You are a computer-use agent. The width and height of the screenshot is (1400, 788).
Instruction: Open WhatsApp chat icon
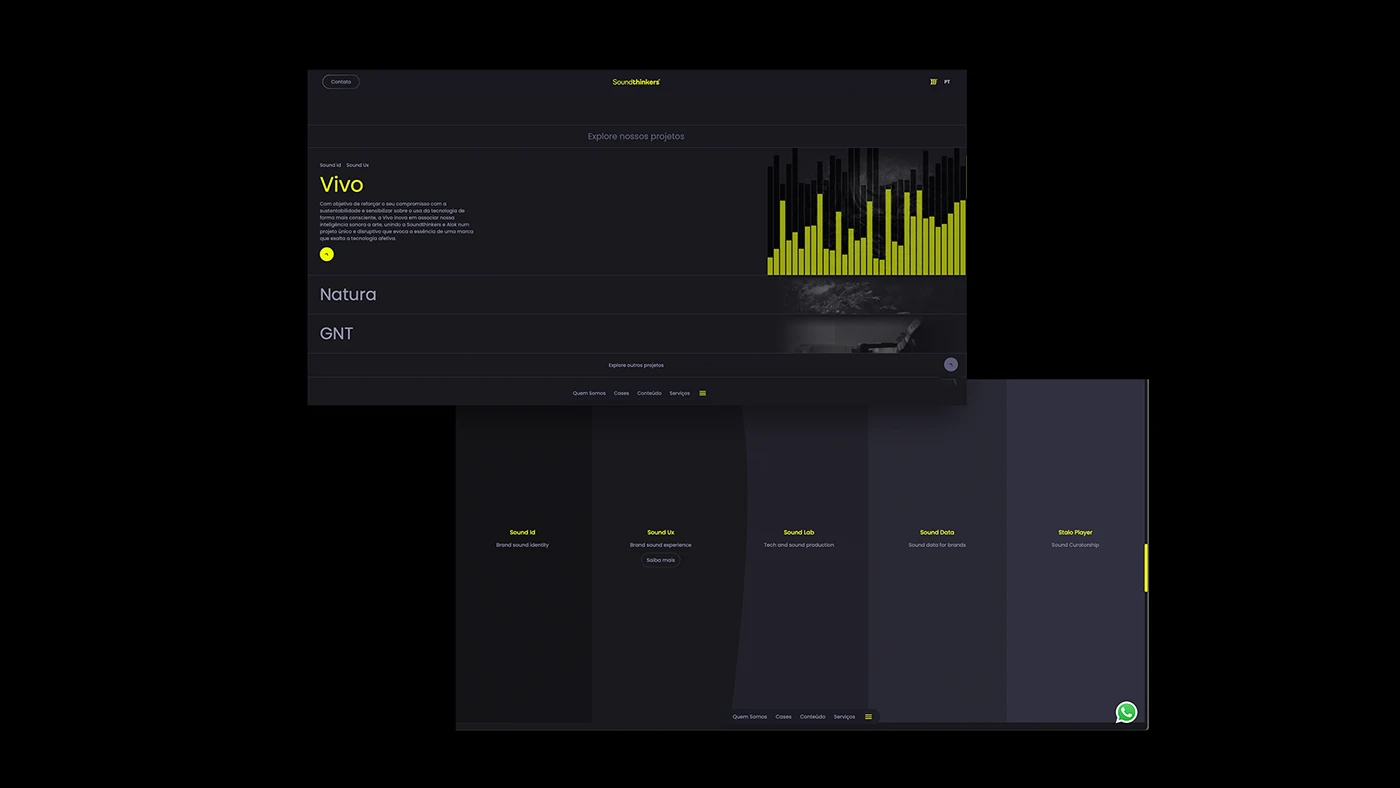[1126, 712]
